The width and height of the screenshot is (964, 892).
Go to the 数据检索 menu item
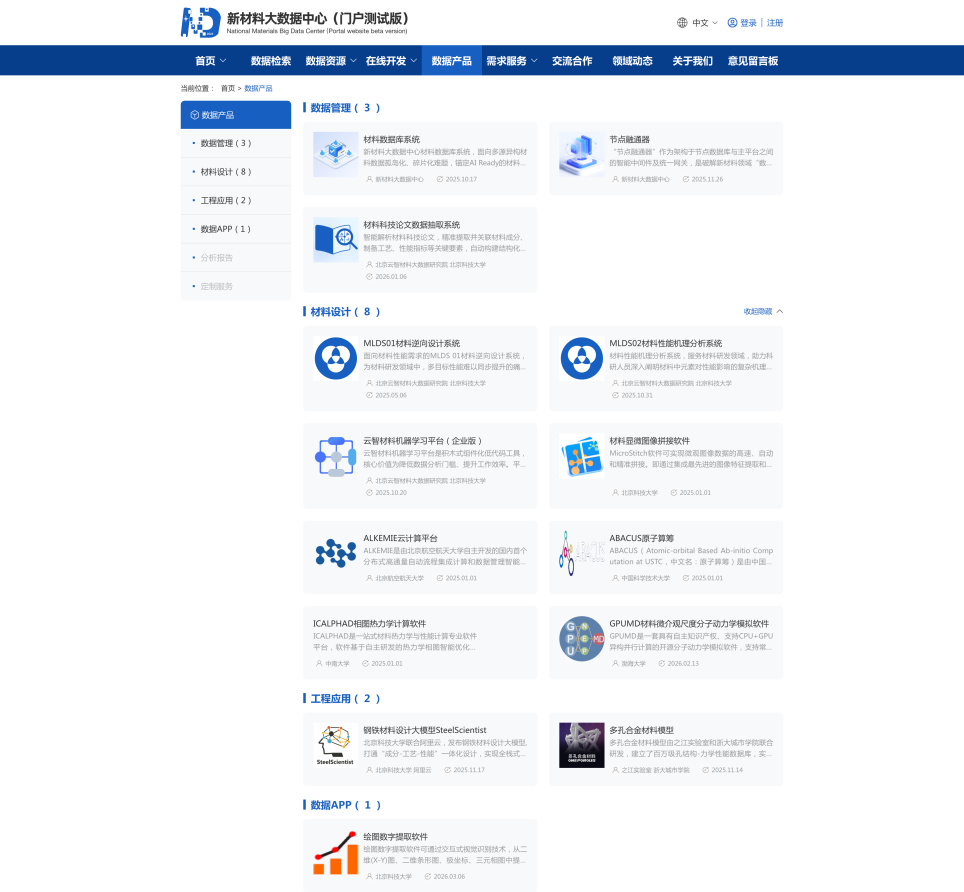click(x=270, y=61)
